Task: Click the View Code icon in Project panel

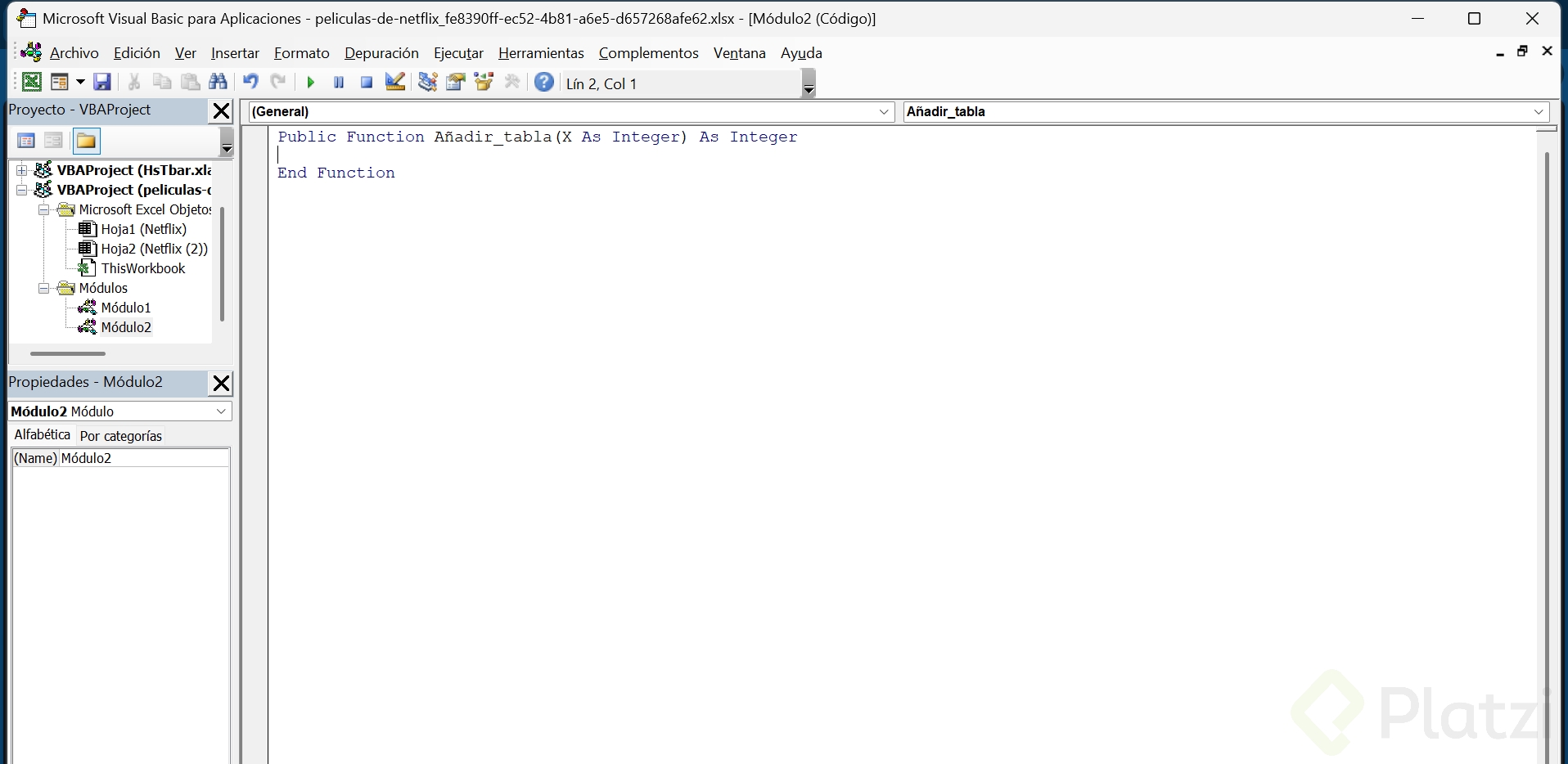Action: tap(26, 141)
